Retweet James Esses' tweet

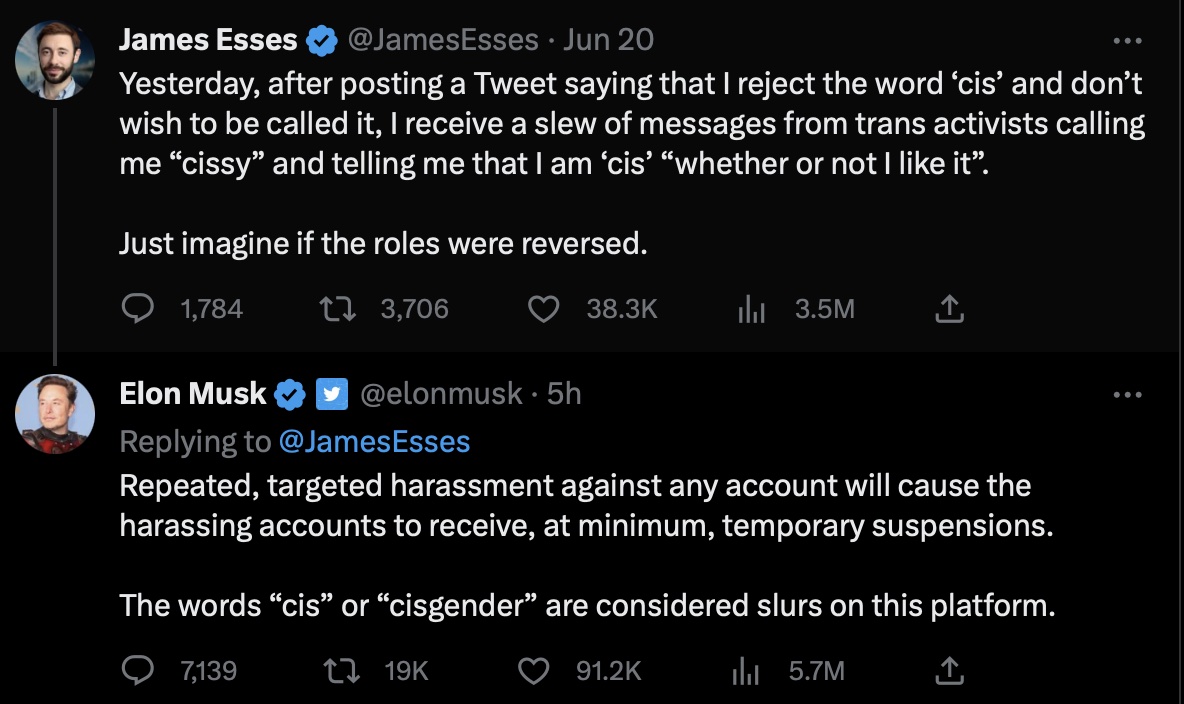pyautogui.click(x=337, y=309)
